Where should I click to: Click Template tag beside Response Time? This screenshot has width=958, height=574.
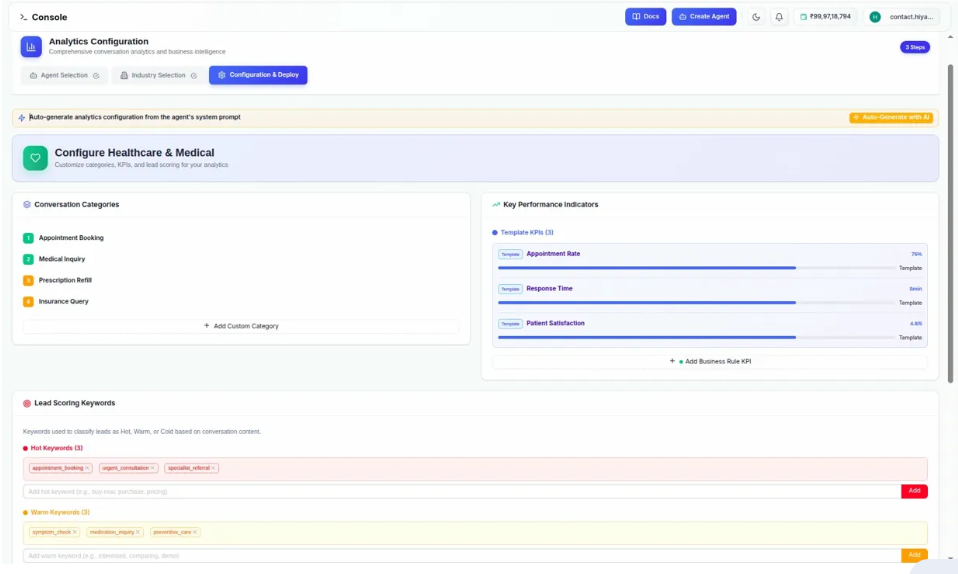[x=510, y=289]
